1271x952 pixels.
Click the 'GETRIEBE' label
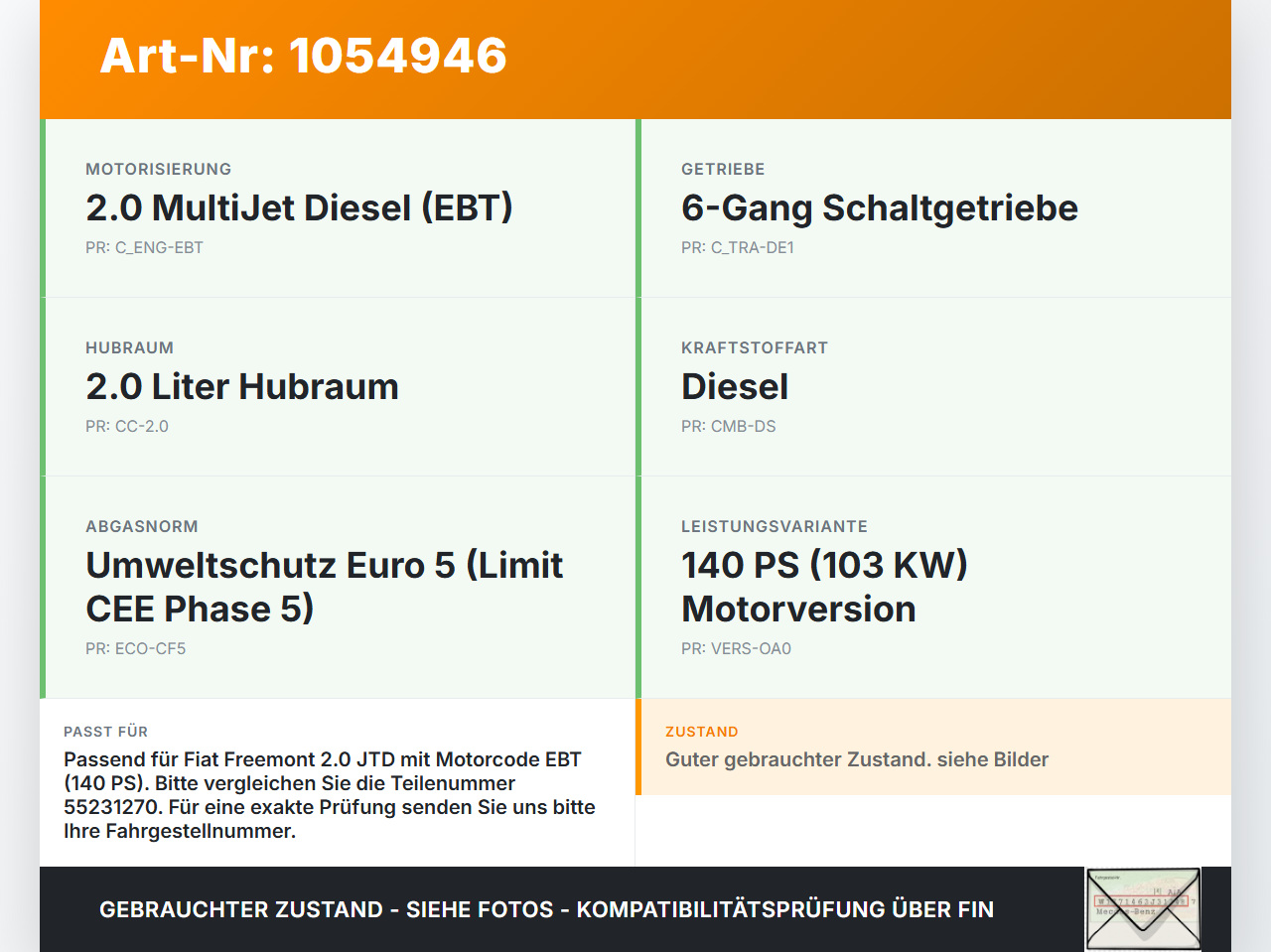pos(723,170)
